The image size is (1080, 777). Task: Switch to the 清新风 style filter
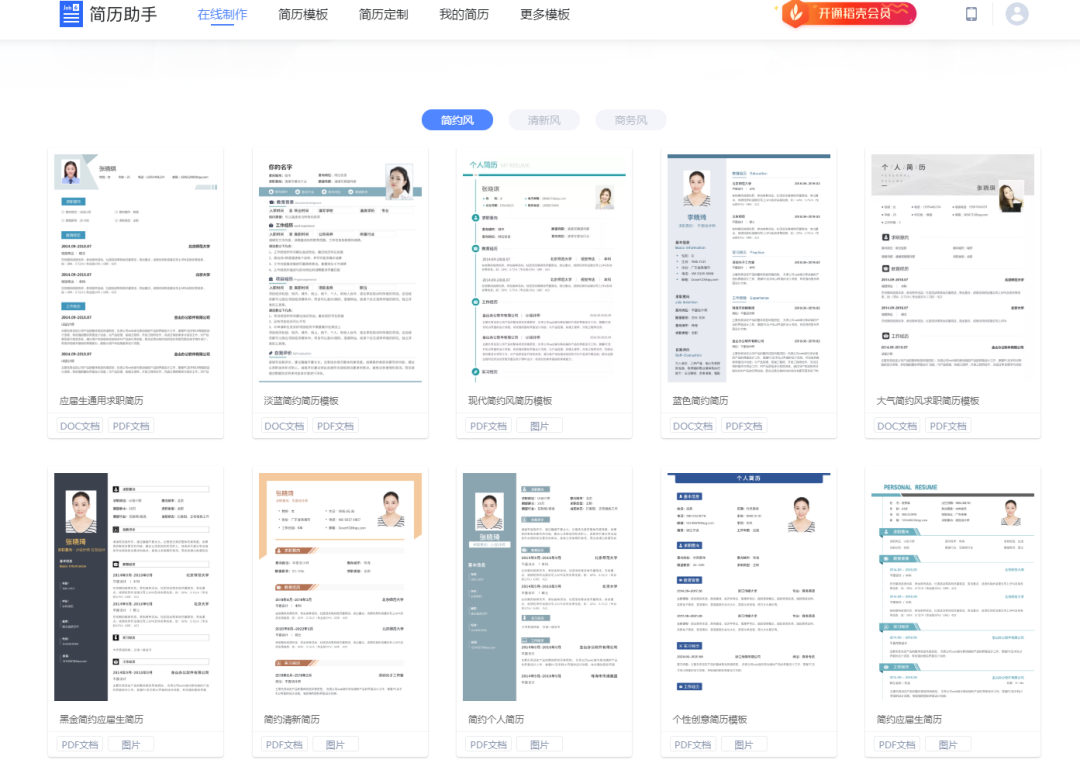pyautogui.click(x=543, y=119)
